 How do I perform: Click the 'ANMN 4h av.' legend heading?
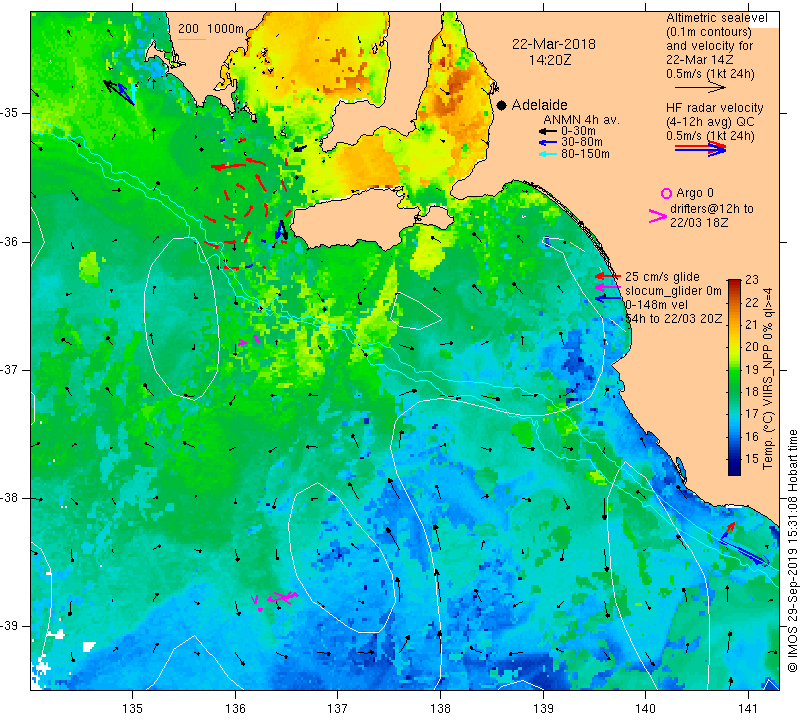click(x=581, y=120)
